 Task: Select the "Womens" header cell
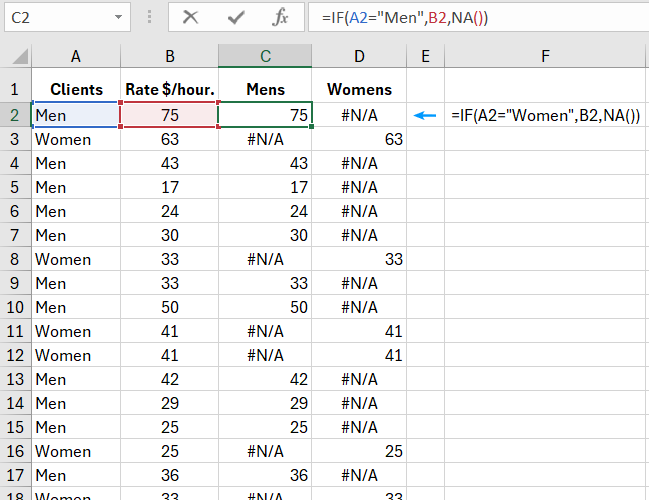pyautogui.click(x=359, y=89)
